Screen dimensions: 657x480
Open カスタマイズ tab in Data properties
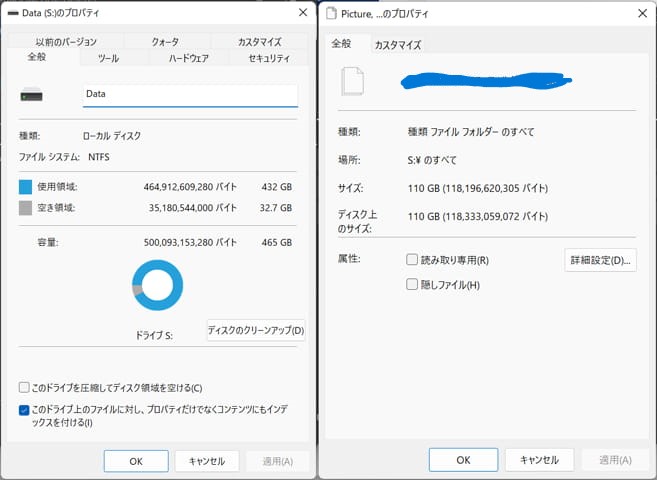click(x=260, y=41)
